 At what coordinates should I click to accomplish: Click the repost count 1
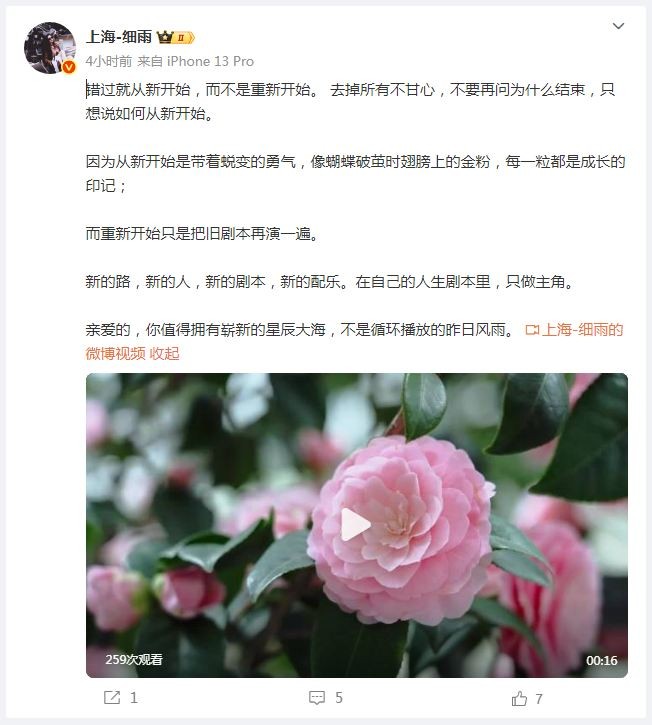tap(134, 698)
